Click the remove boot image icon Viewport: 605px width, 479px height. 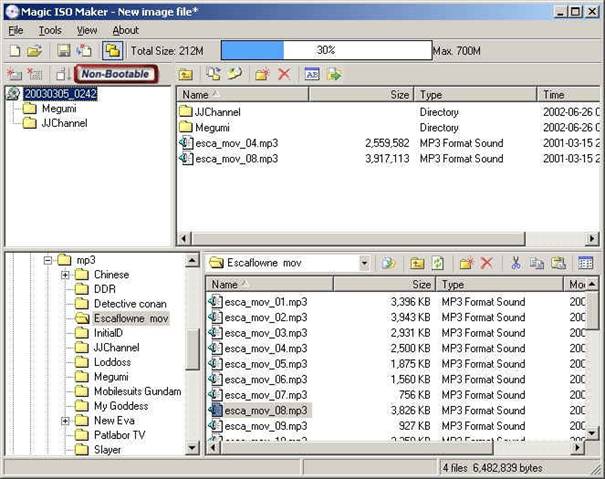[x=35, y=74]
